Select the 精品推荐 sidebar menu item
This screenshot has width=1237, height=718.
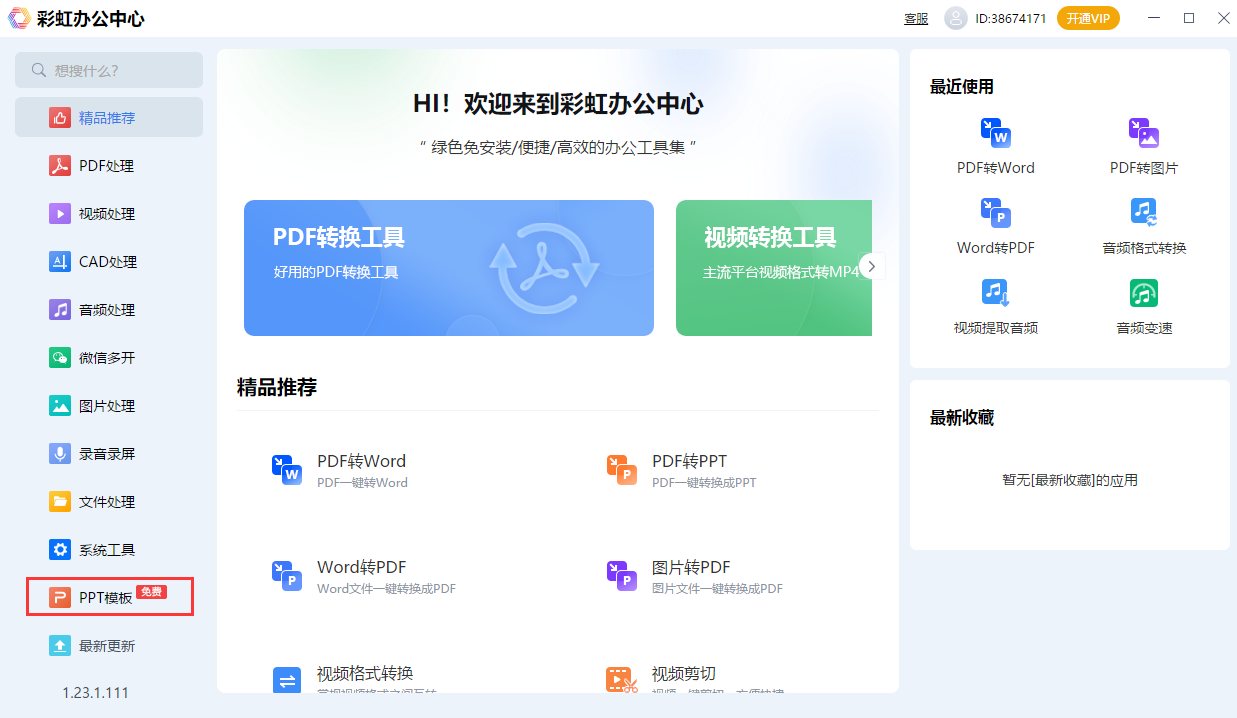point(109,117)
